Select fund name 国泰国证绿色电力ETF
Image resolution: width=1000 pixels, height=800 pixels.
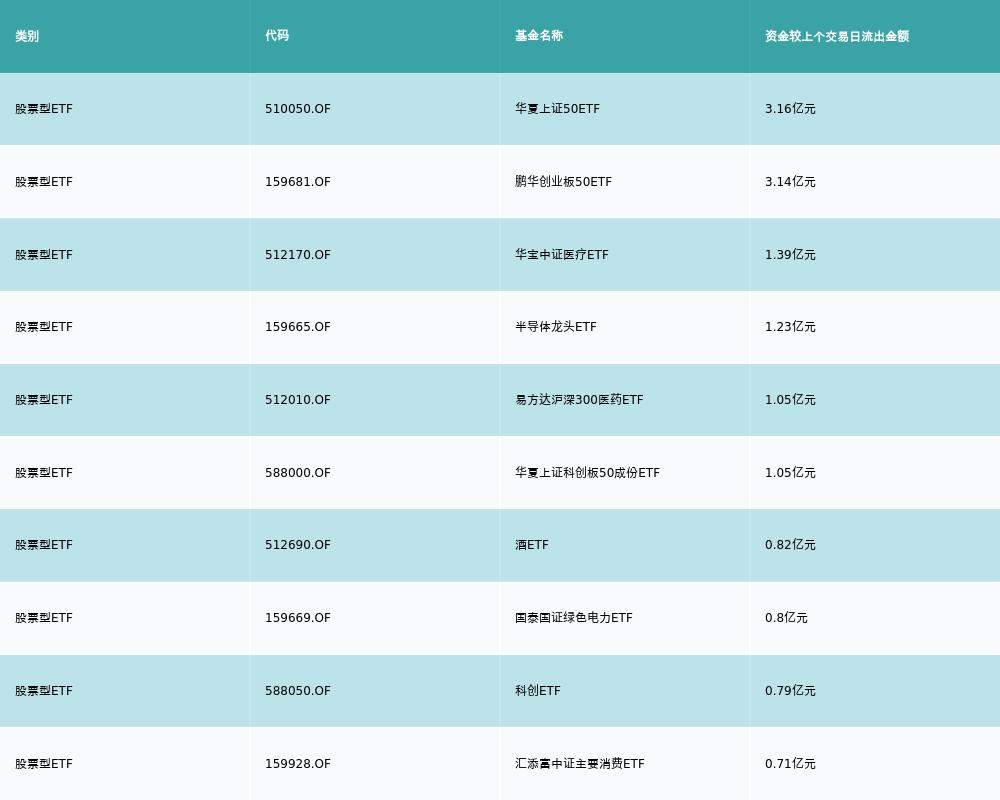pyautogui.click(x=574, y=618)
